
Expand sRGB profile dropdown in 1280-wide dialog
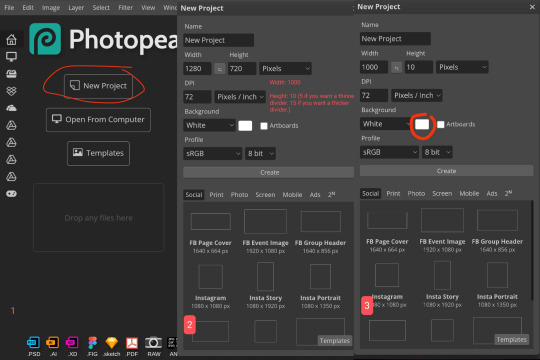212,154
